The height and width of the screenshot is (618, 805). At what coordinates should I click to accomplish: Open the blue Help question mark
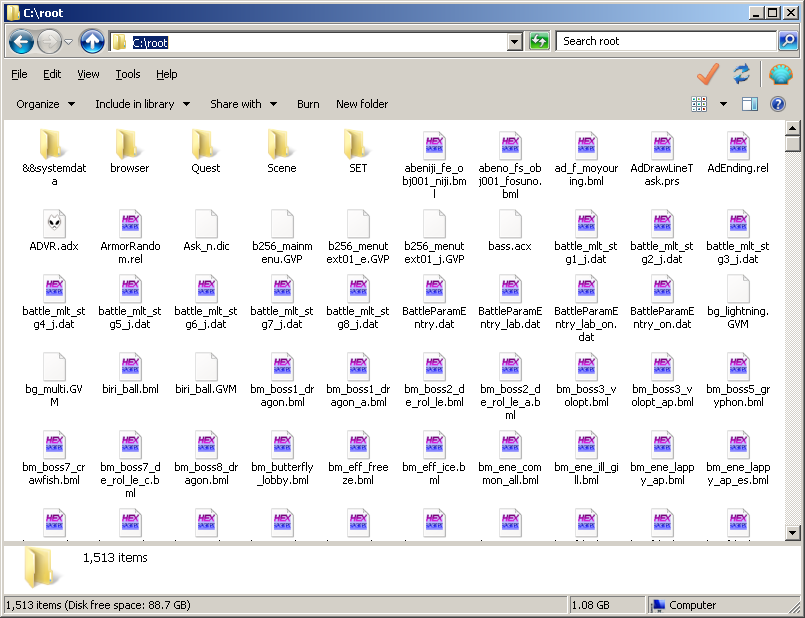(x=777, y=104)
